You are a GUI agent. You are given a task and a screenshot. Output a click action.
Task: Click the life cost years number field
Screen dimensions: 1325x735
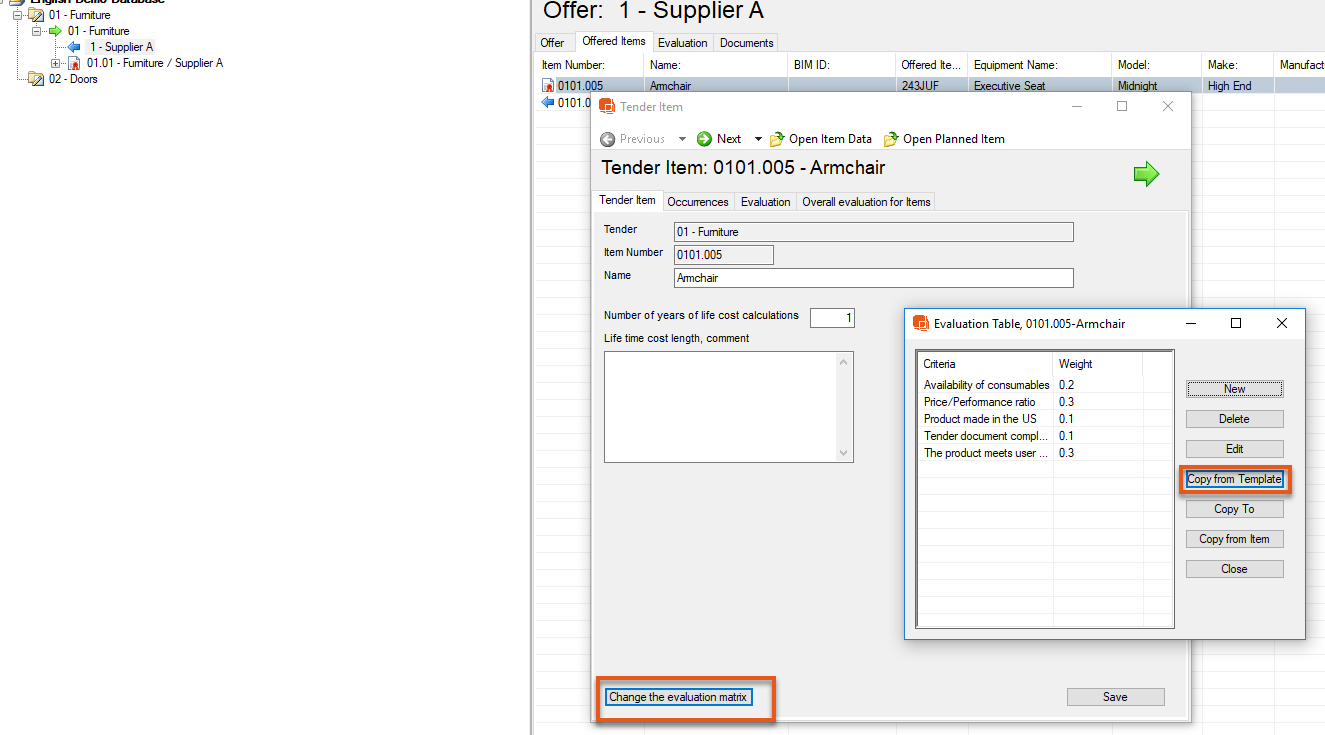tap(832, 318)
